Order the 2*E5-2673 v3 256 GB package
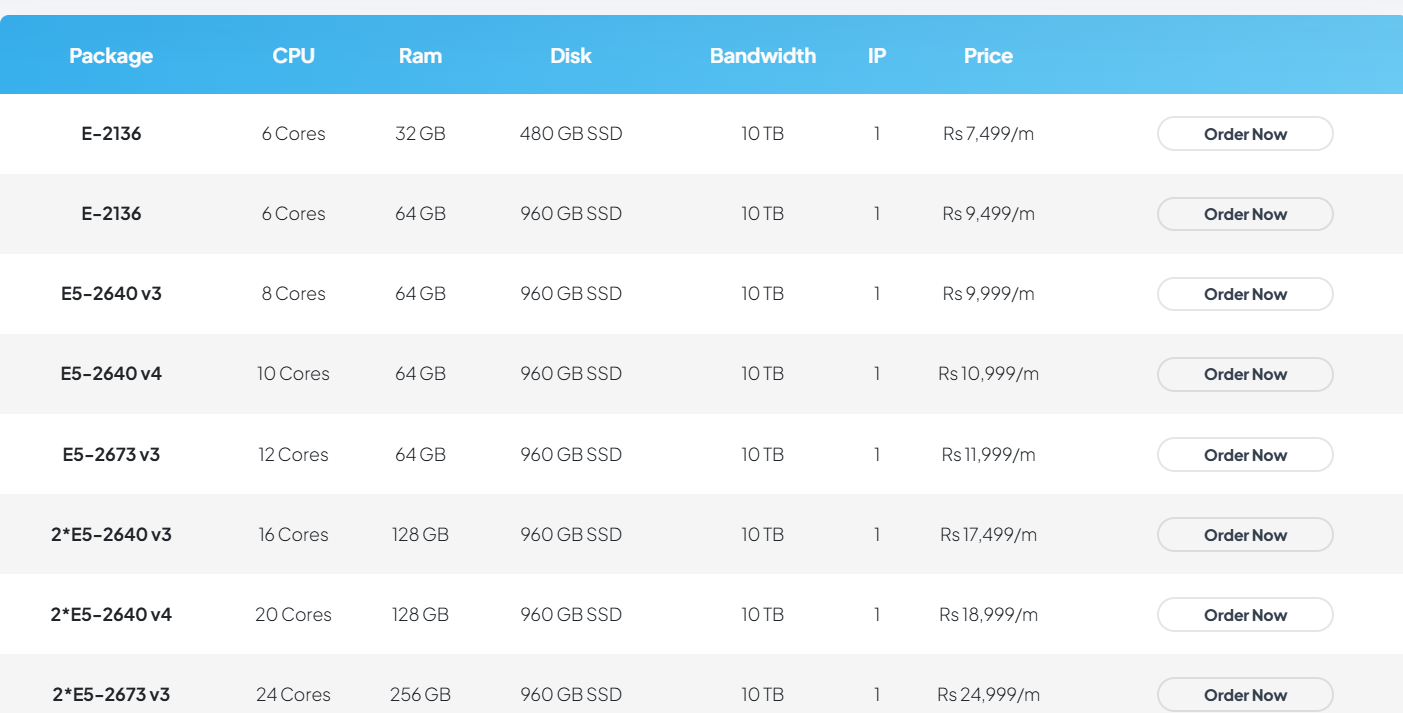Image resolution: width=1403 pixels, height=713 pixels. coord(1245,695)
